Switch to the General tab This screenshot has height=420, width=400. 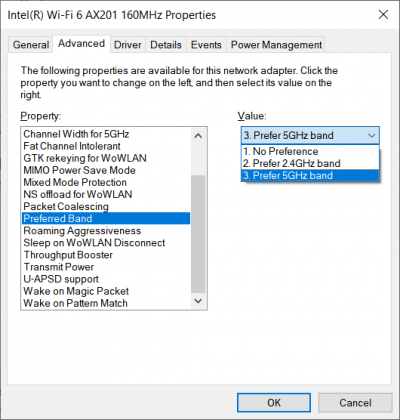pyautogui.click(x=31, y=45)
